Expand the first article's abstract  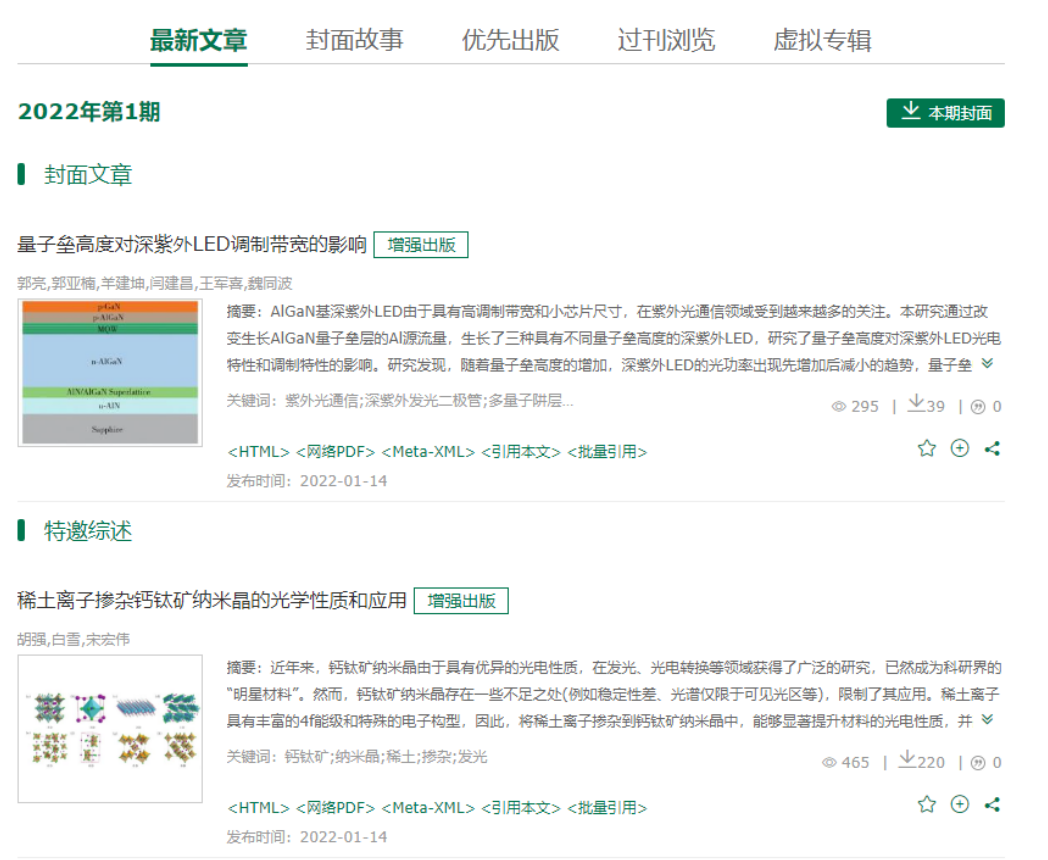coord(987,364)
